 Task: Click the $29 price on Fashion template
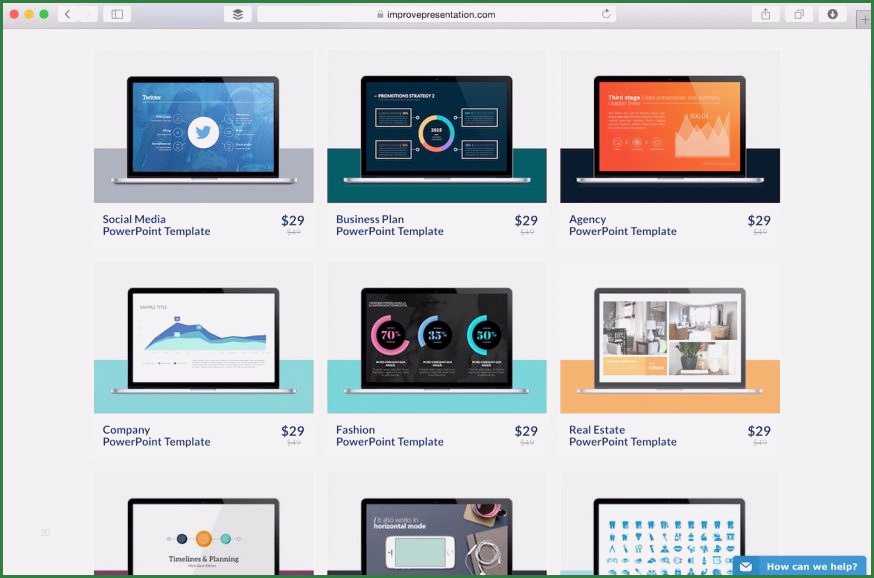526,431
